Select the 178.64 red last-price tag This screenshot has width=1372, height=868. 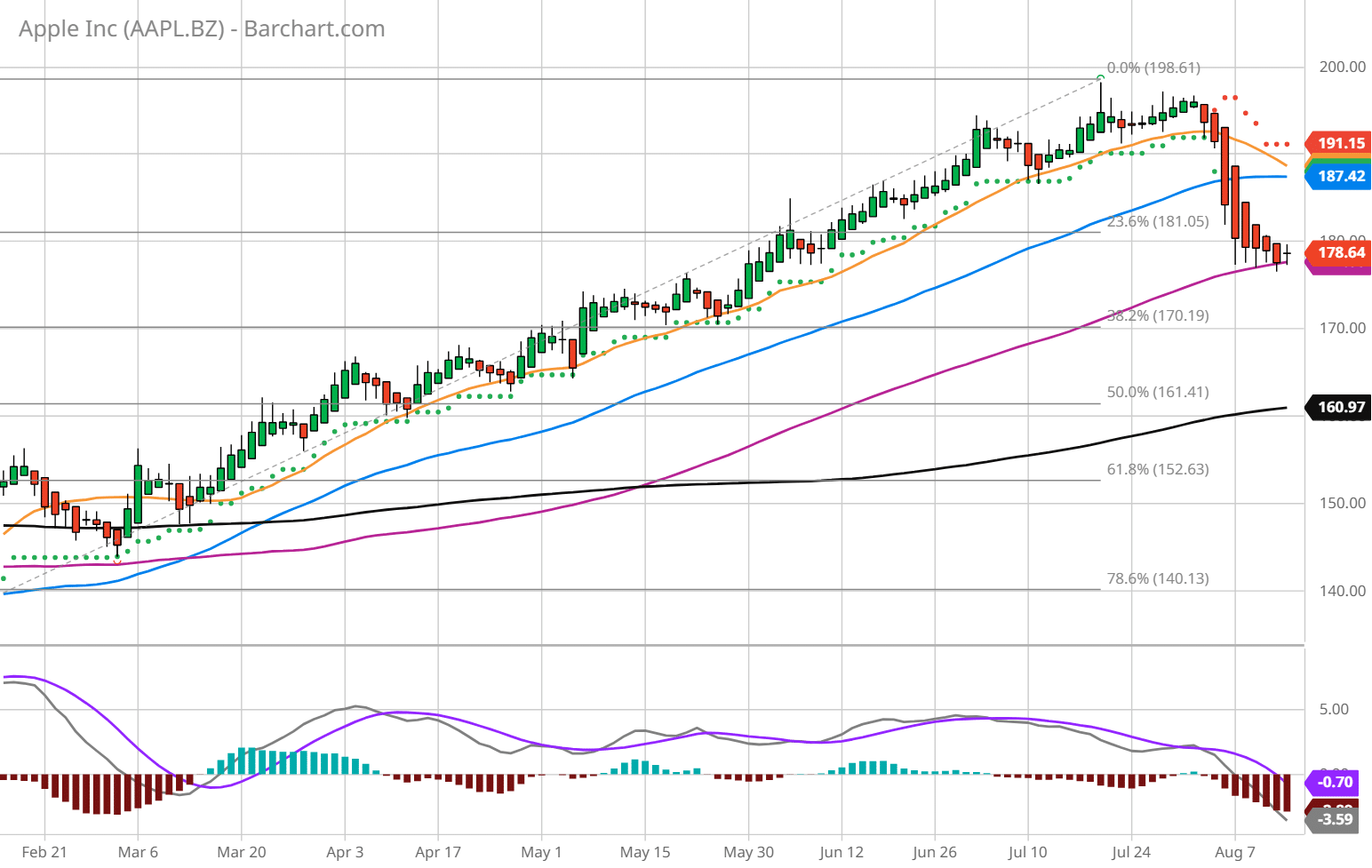(x=1338, y=252)
